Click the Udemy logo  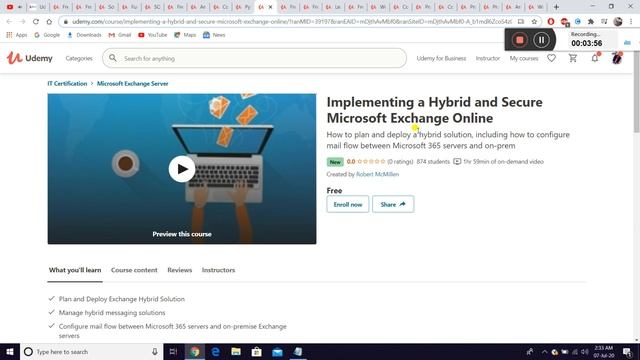pyautogui.click(x=29, y=58)
